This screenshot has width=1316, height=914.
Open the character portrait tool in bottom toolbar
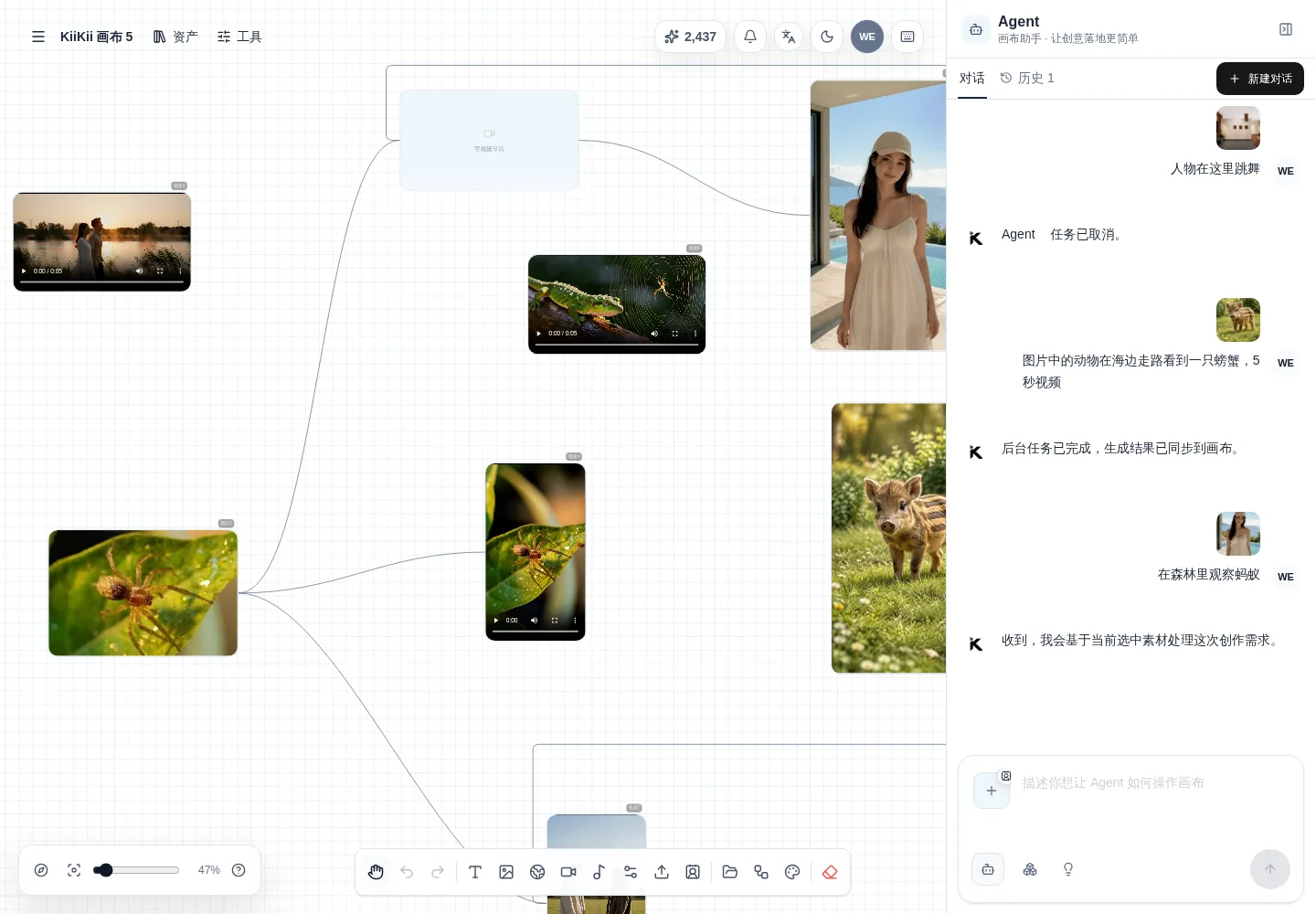pos(693,872)
